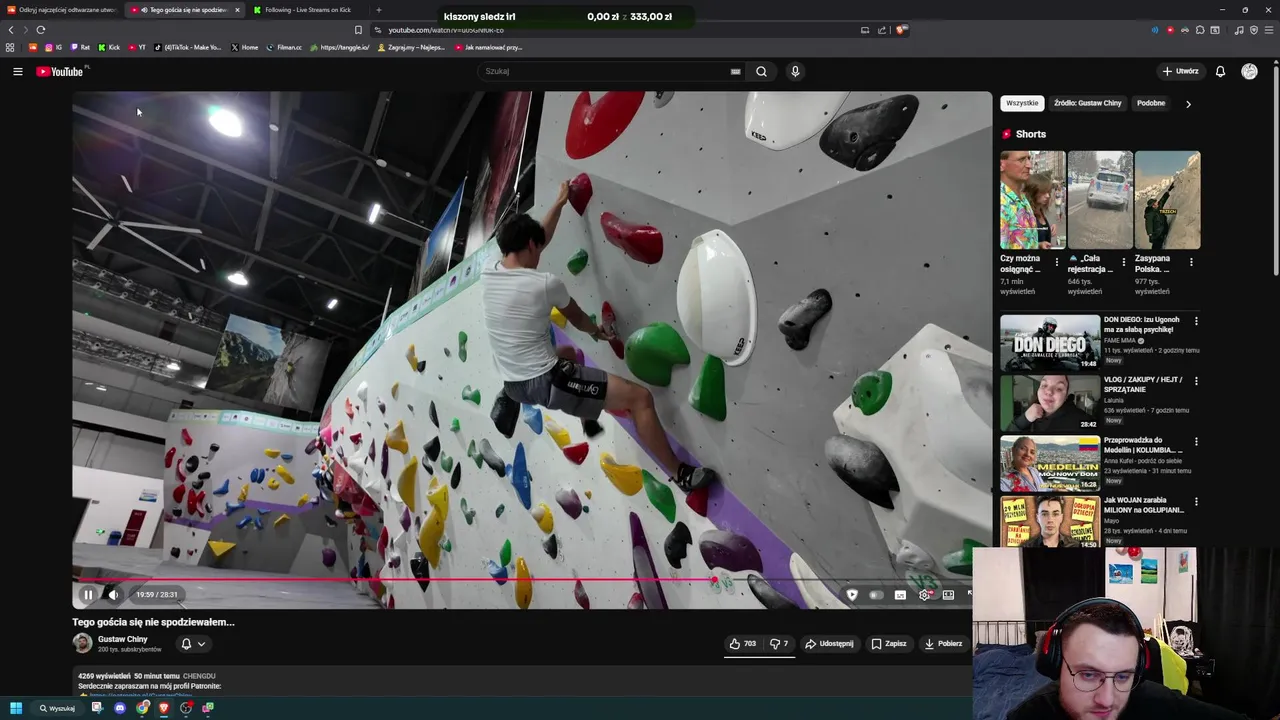Go back in browser history
Viewport: 1280px width, 720px height.
tap(11, 30)
